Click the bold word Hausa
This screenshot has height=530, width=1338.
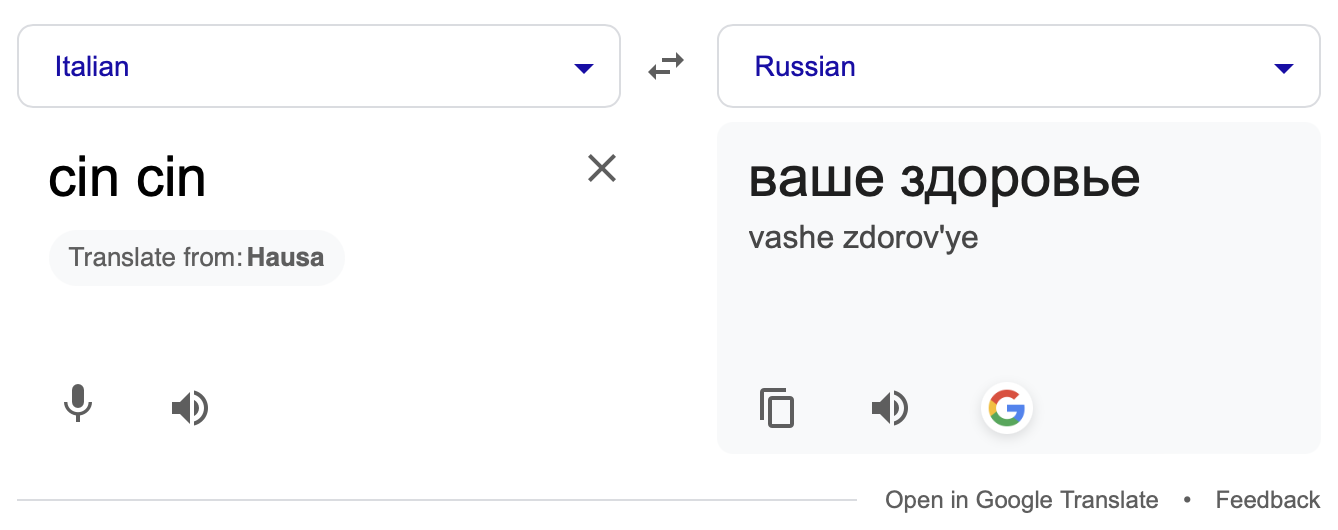click(x=286, y=257)
